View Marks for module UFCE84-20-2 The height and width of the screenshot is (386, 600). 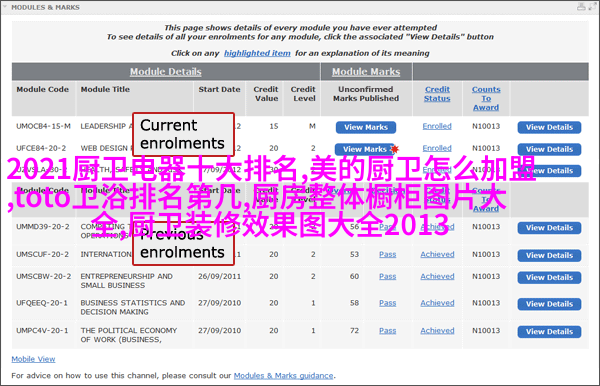click(364, 149)
